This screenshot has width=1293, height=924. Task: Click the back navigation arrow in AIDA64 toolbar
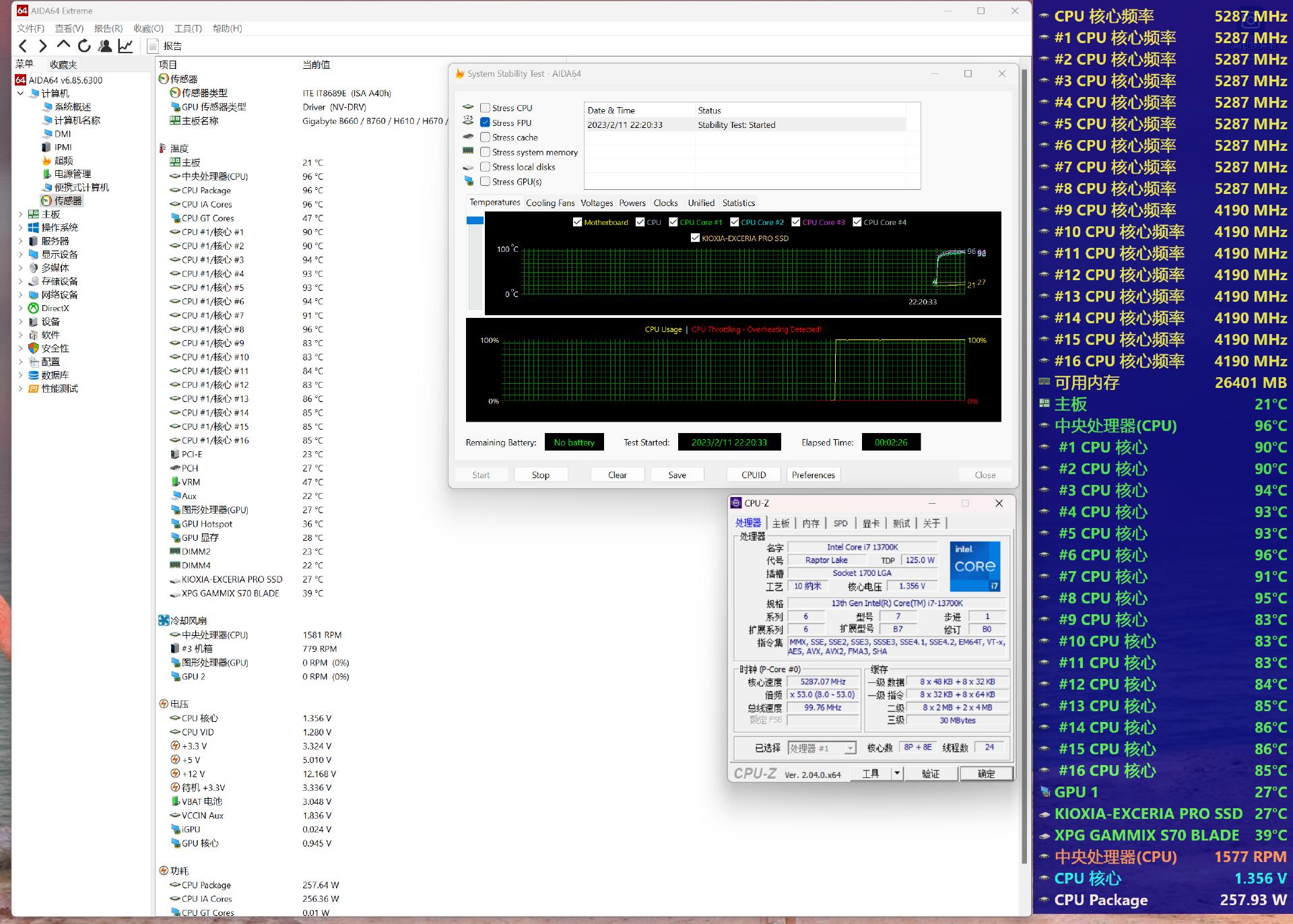(22, 46)
